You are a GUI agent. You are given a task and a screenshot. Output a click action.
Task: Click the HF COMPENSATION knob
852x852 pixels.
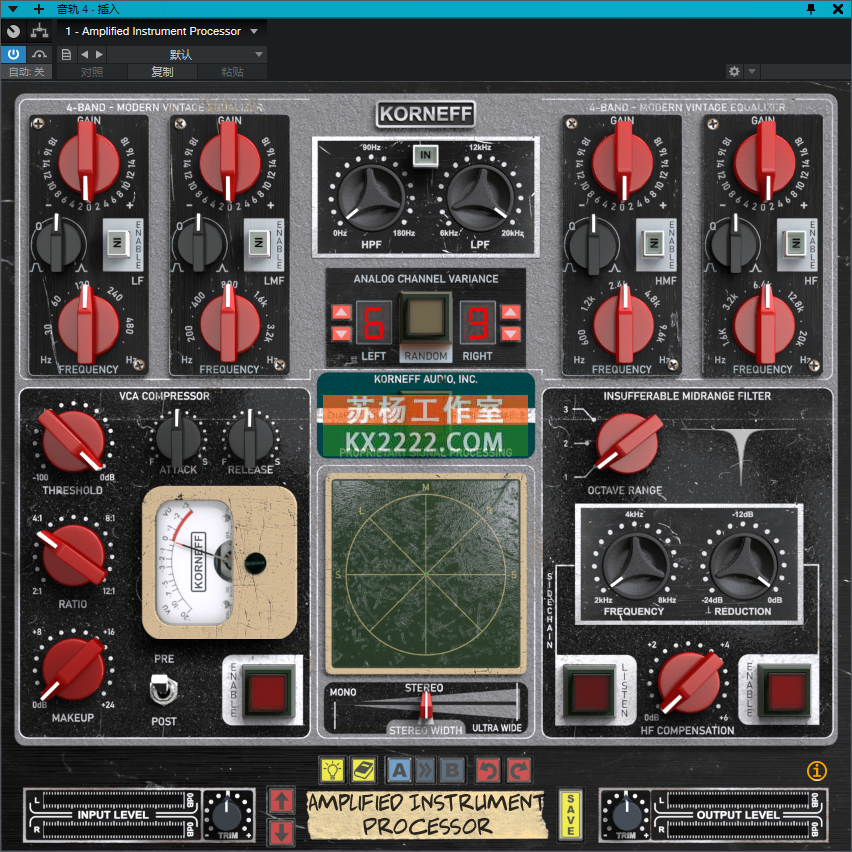click(690, 683)
